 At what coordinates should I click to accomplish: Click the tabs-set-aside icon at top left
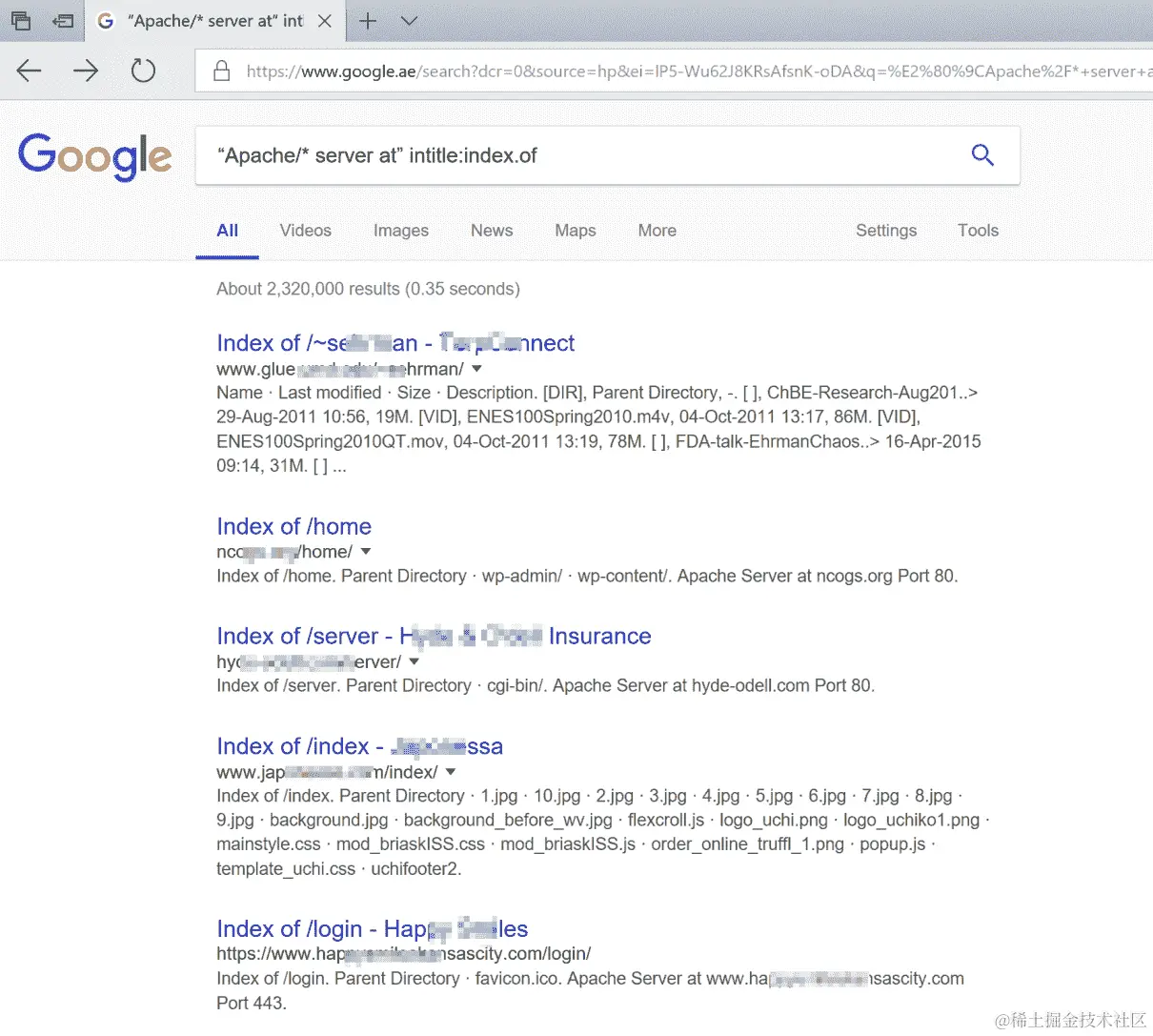point(21,21)
